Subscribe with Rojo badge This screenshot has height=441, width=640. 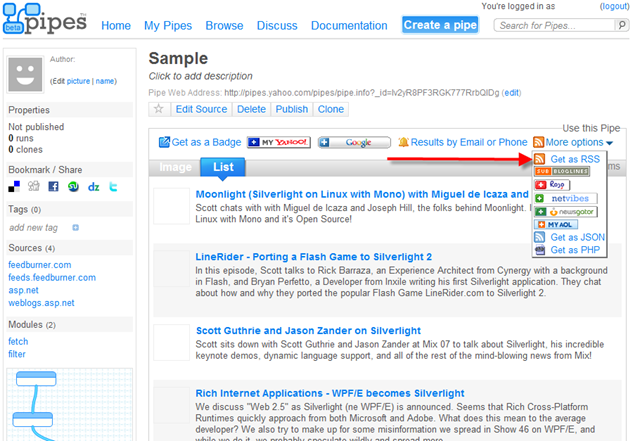coord(552,185)
